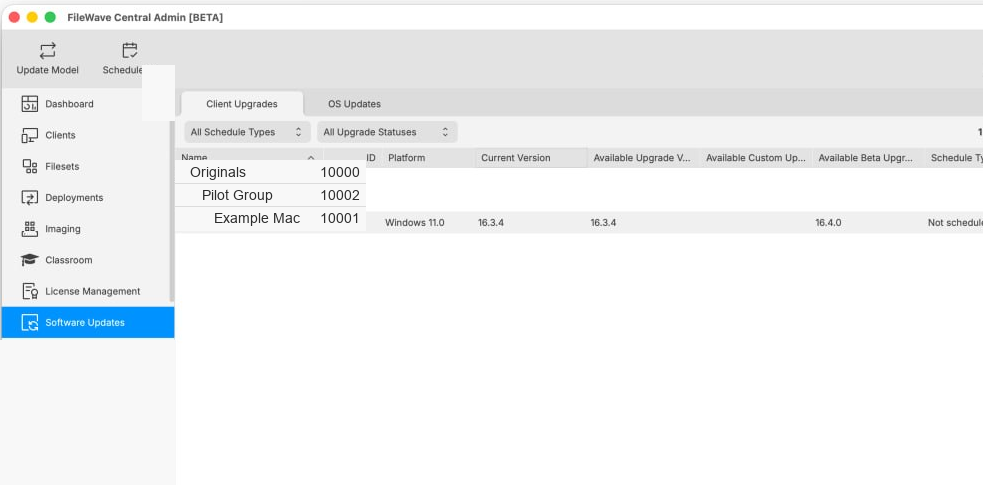The image size is (983, 485).
Task: Click the ID value 10002
Action: (x=340, y=196)
